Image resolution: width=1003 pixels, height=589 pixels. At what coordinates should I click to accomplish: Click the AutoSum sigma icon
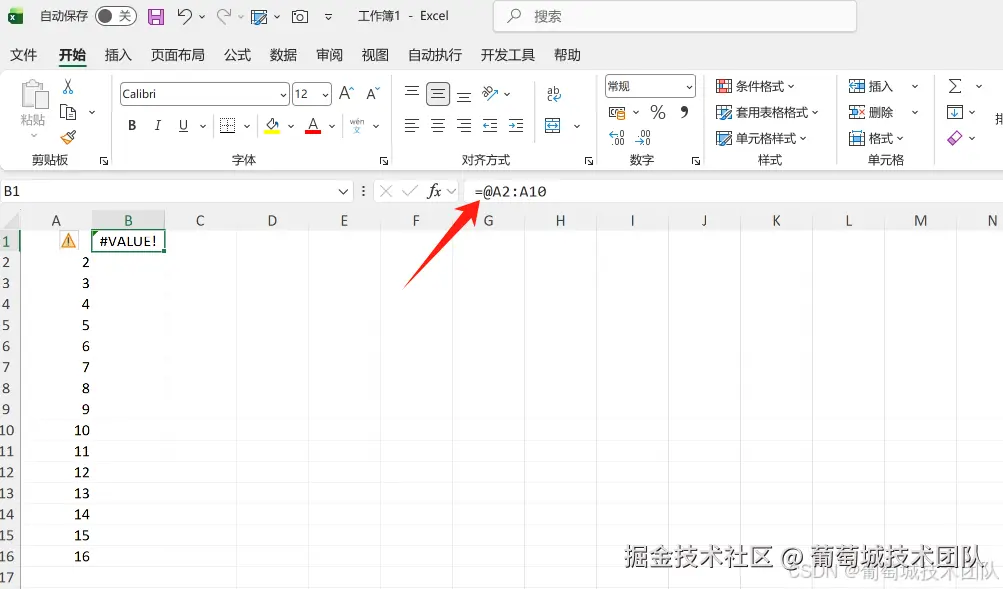pos(955,85)
